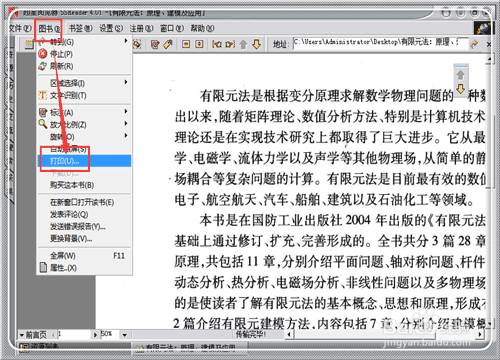Open the 帮助 menu
Image resolution: width=500 pixels, height=360 pixels.
[x=202, y=29]
